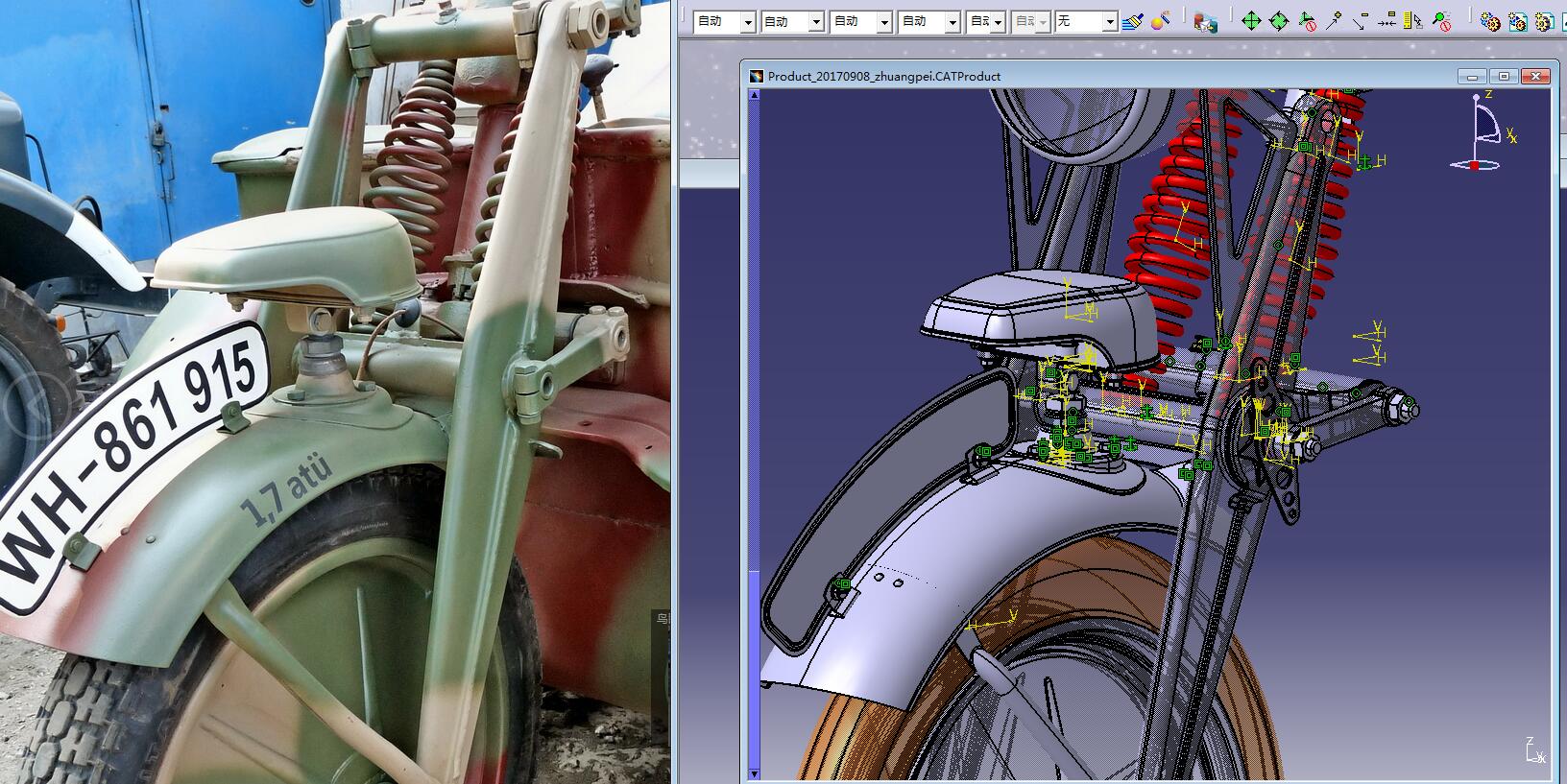Viewport: 1567px width, 784px height.
Task: Click the dark gear on document icon
Action: [x=1545, y=21]
